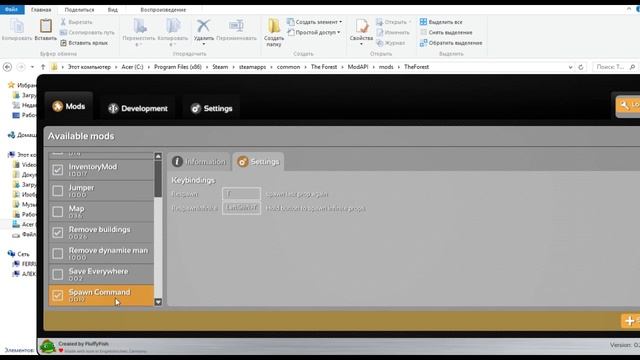Select the mod Settings tab with gear icon

pyautogui.click(x=258, y=162)
